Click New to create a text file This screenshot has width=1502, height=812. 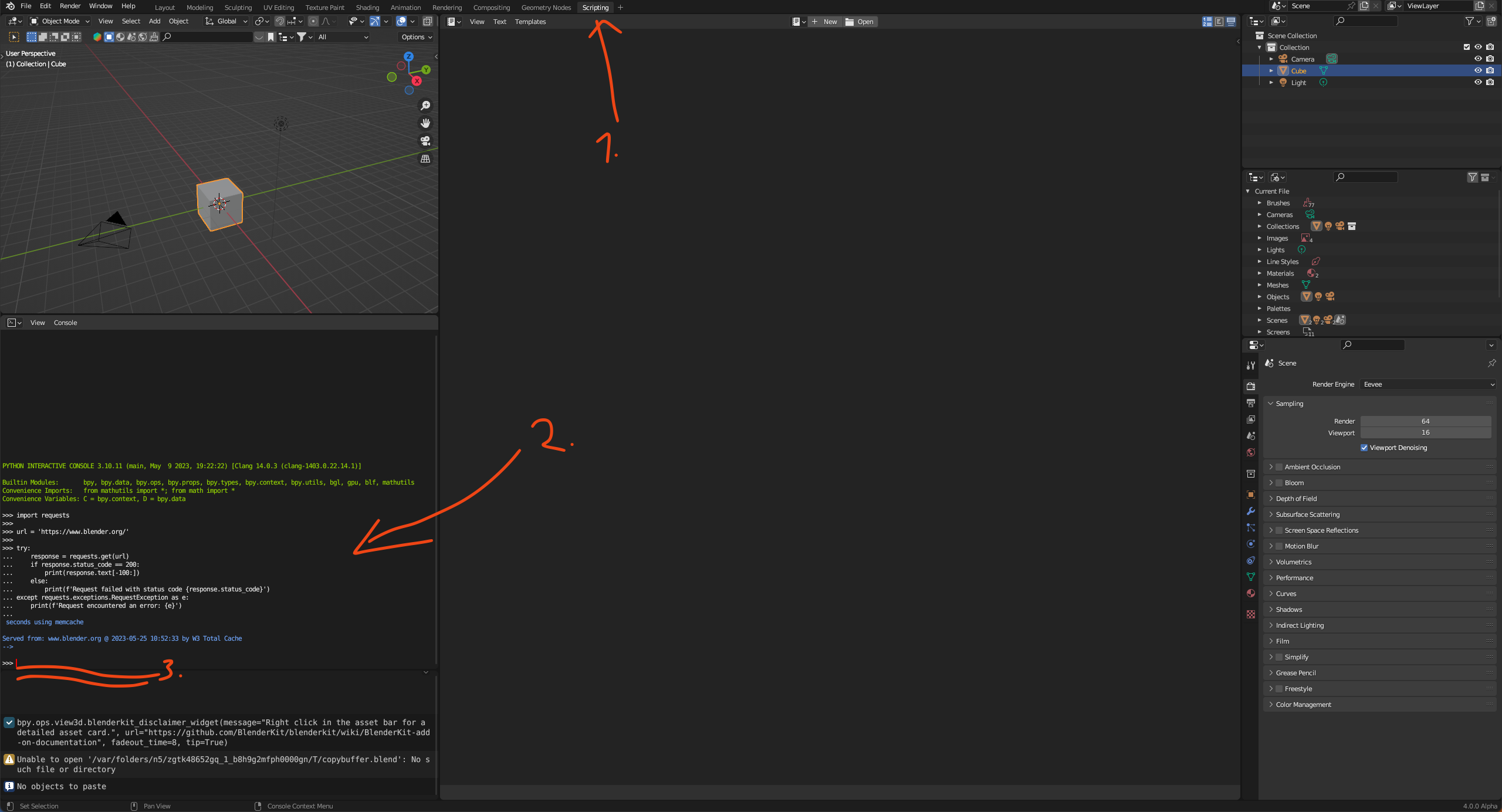(x=825, y=22)
